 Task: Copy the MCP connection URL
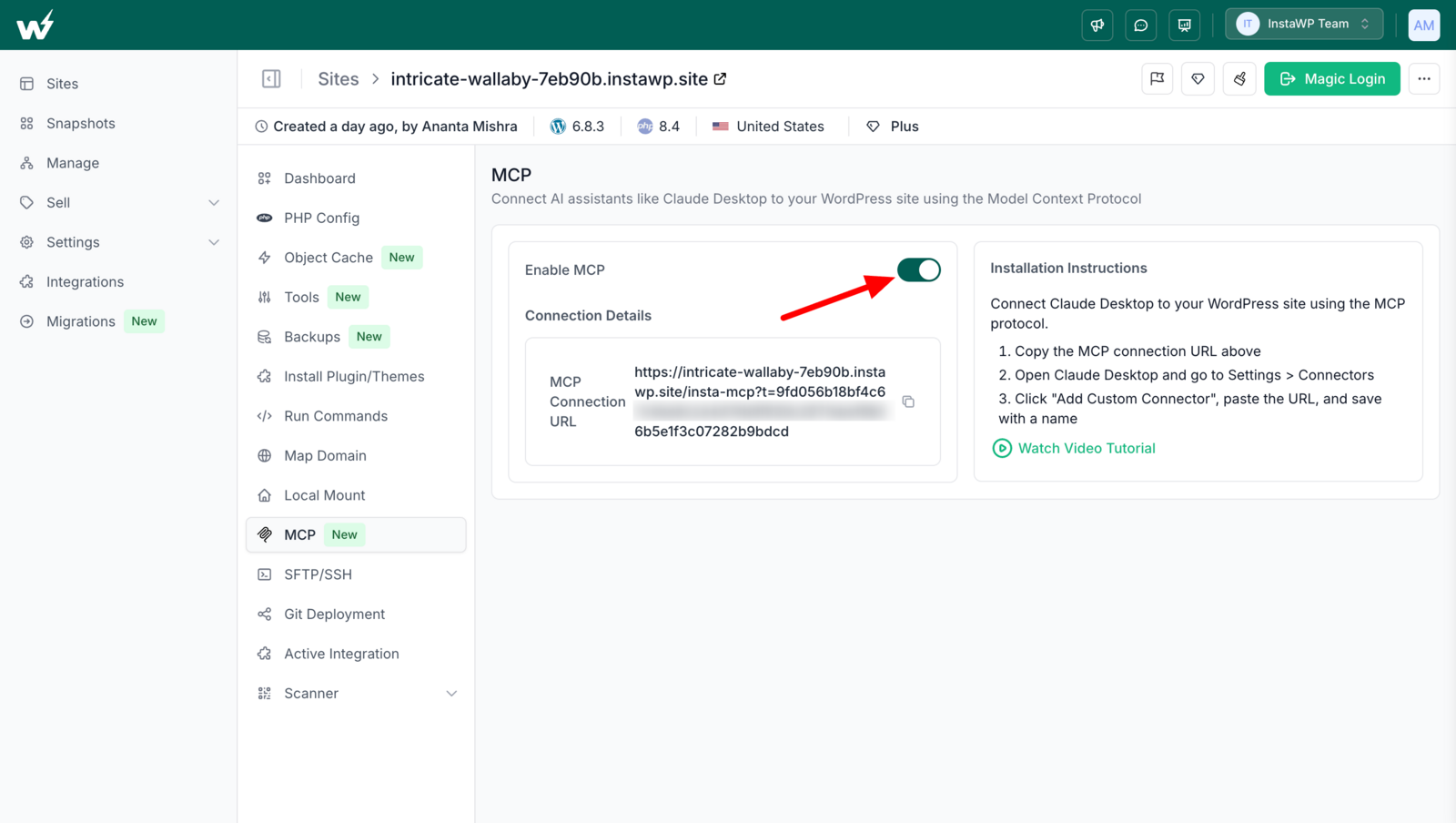click(x=908, y=401)
